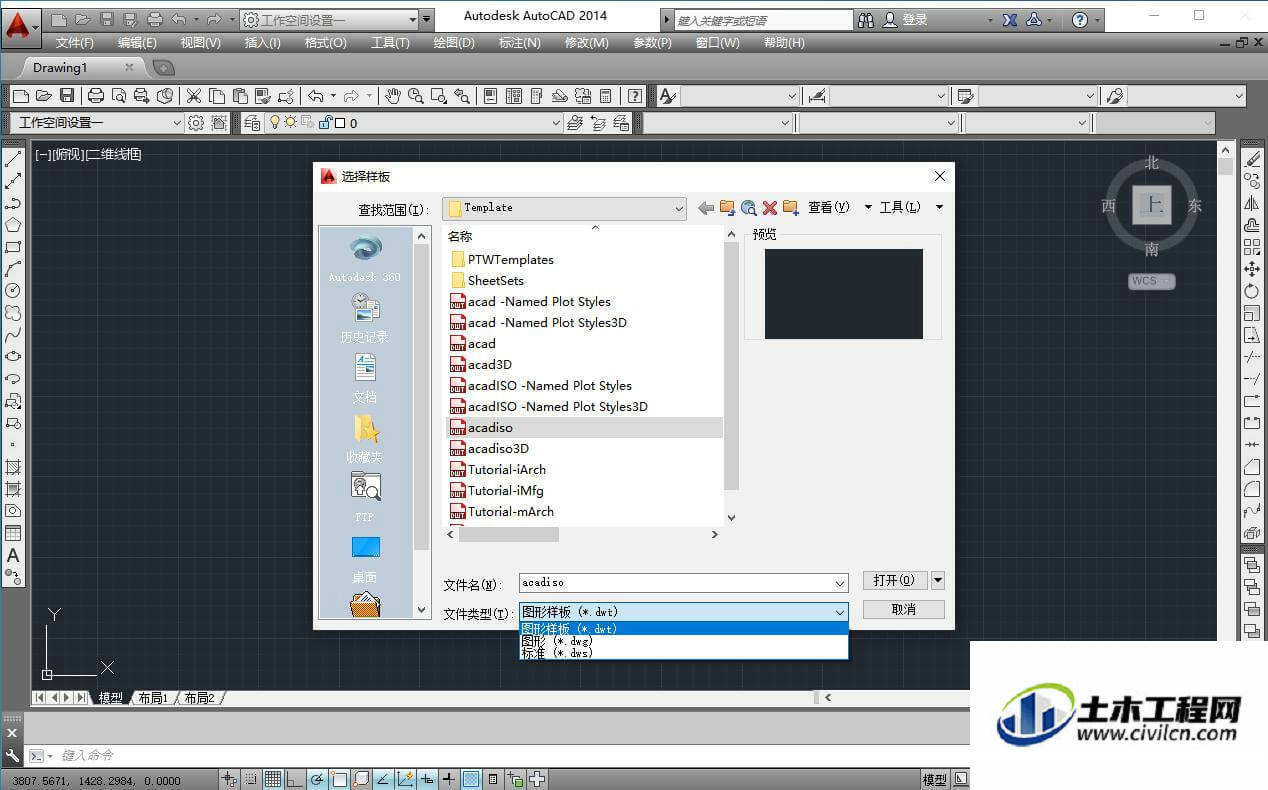Open the 收藏夹 favorites location
1268x790 pixels.
pos(365,438)
